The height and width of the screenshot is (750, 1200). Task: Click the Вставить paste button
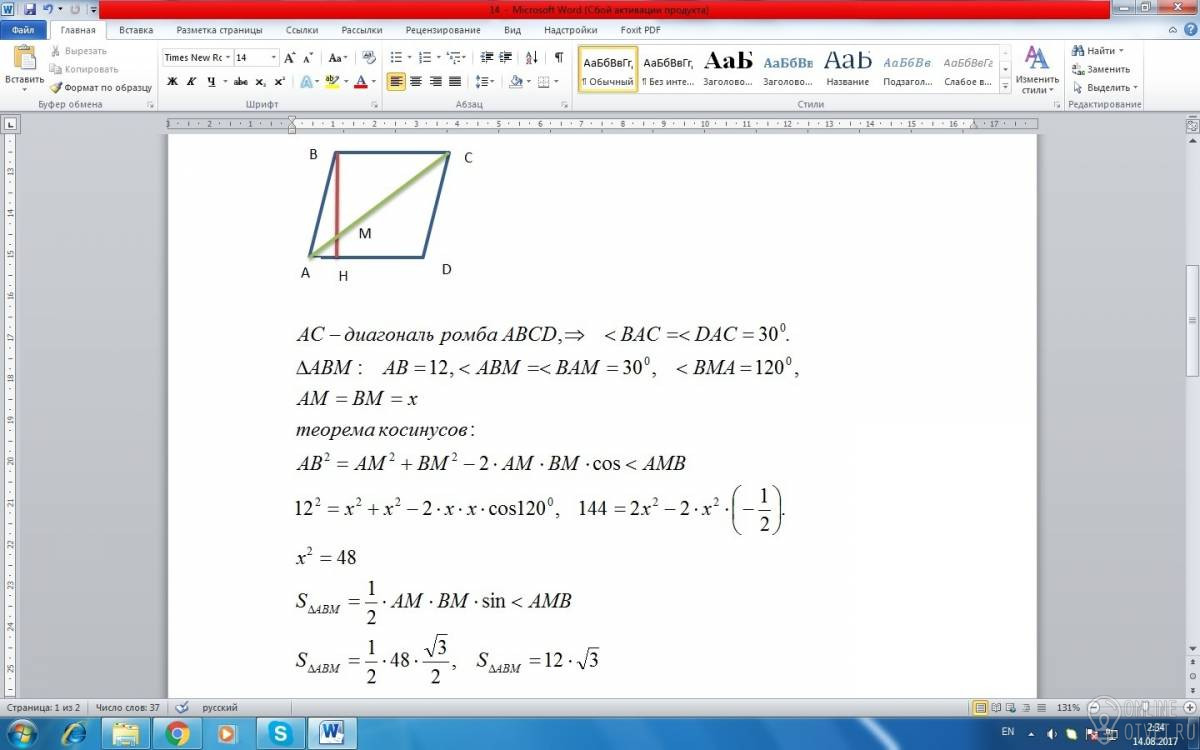[24, 68]
